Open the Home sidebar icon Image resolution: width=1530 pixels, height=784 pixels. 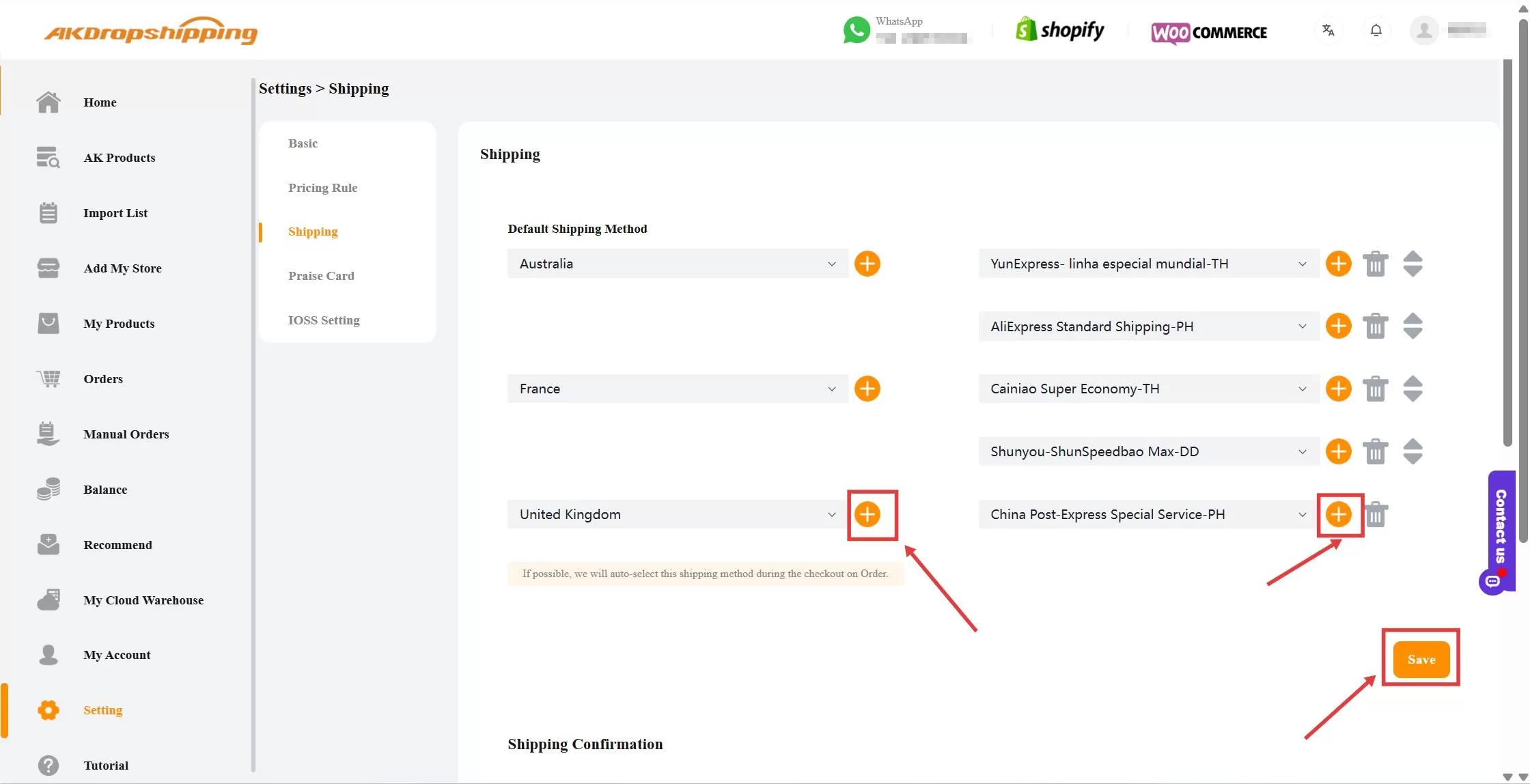coord(48,102)
